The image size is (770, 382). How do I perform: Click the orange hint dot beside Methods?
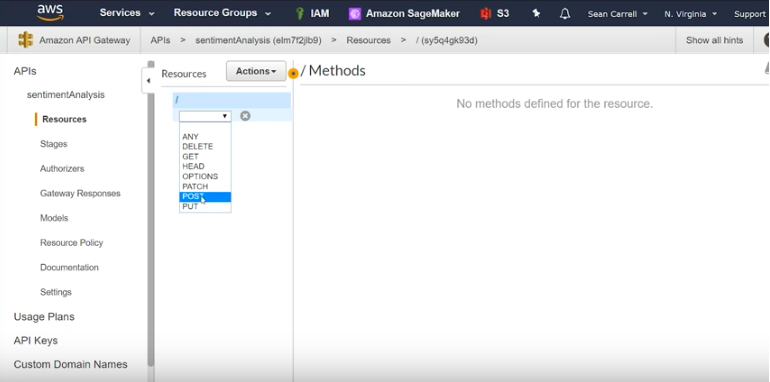(x=293, y=74)
